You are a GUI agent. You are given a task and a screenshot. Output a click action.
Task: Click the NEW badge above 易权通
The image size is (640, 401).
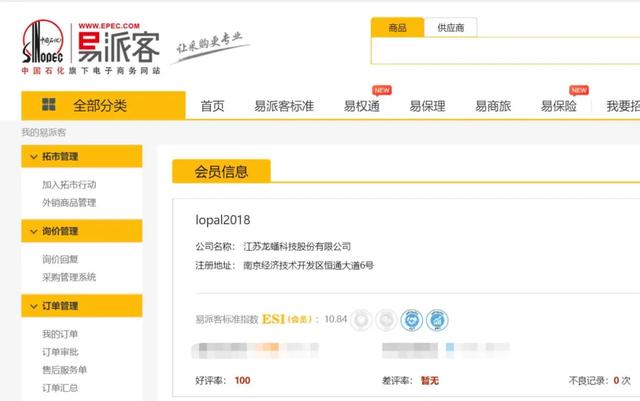click(x=382, y=90)
